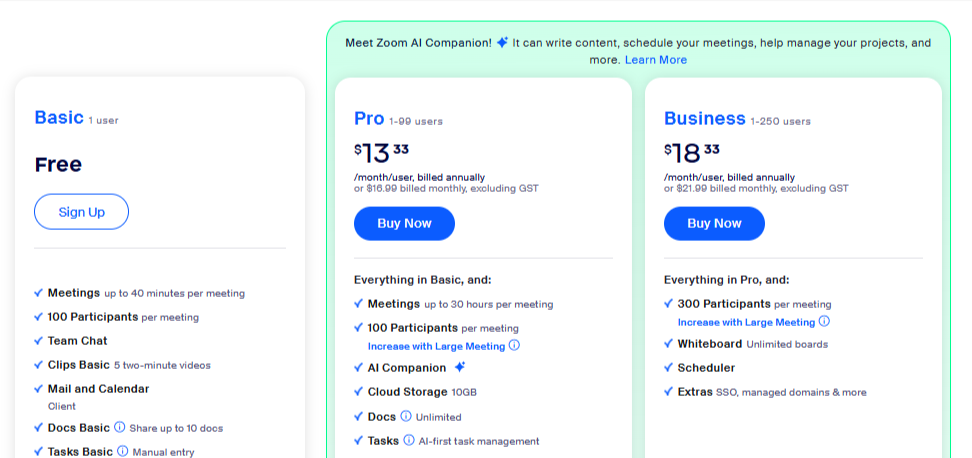Click info icon beside Pro Large Meeting link
The height and width of the screenshot is (458, 972).
(x=514, y=345)
